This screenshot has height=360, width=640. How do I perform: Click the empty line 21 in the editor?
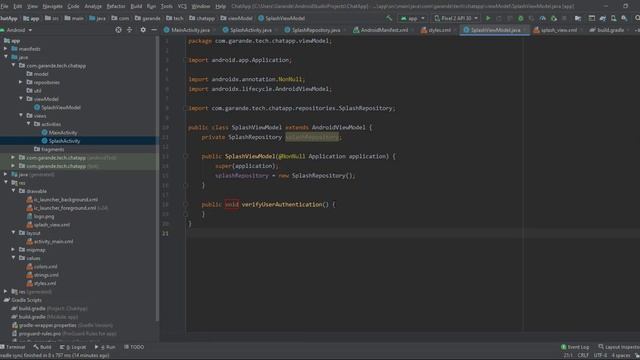(x=412, y=233)
